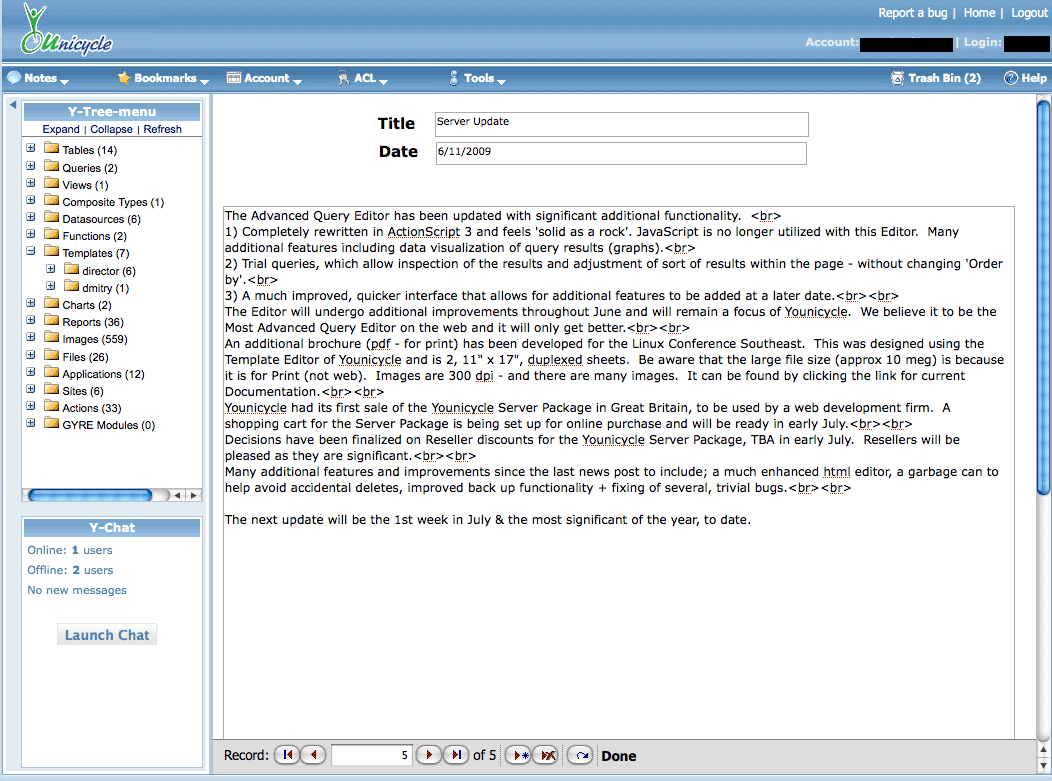Click the Launch Chat button
This screenshot has height=781, width=1052.
click(107, 635)
